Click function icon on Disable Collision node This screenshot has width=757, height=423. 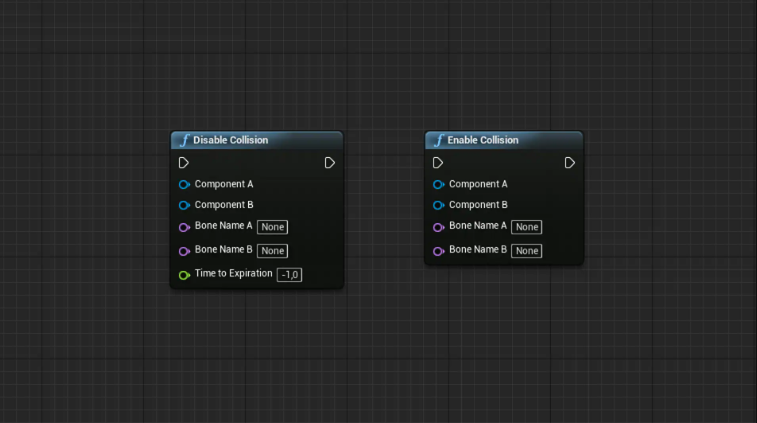click(185, 140)
